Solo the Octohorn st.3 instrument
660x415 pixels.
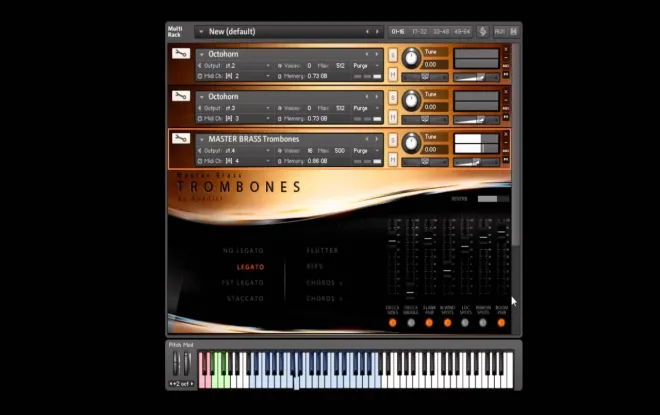(x=392, y=98)
